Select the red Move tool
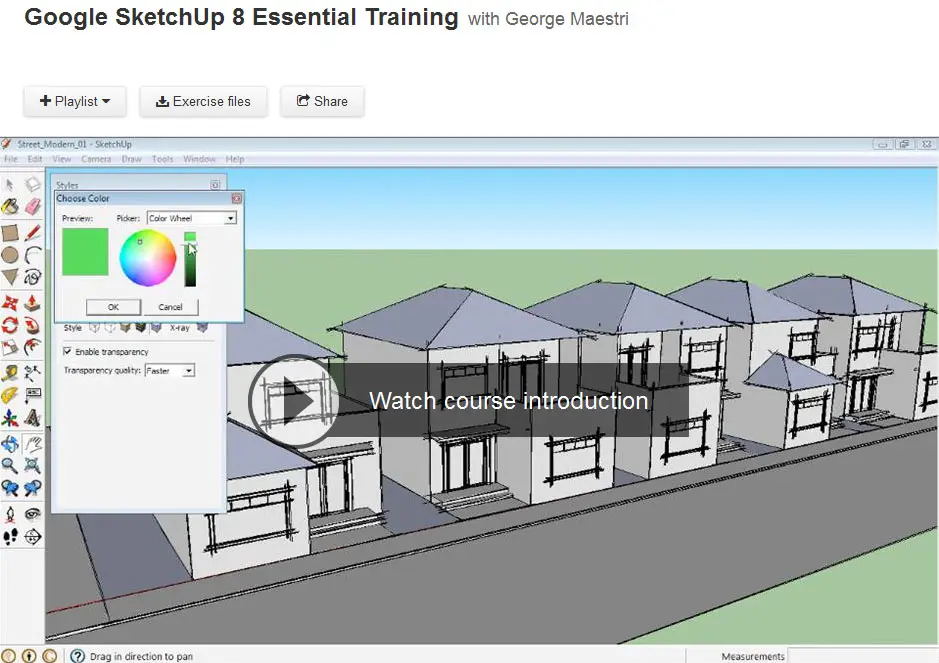This screenshot has height=663, width=939. tap(10, 303)
